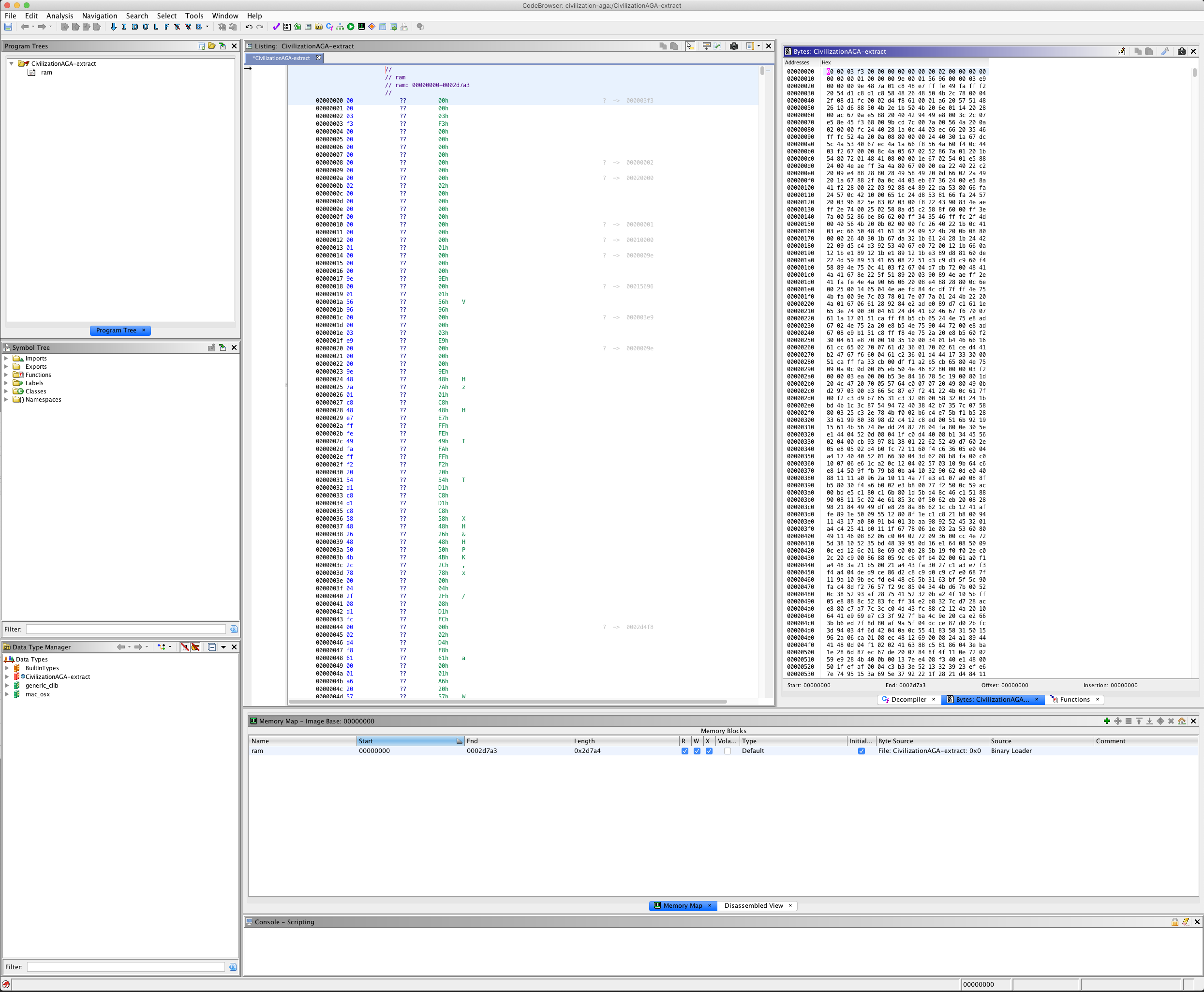Toggle the Volatile checkbox for ram
This screenshot has width=1204, height=992.
point(727,751)
